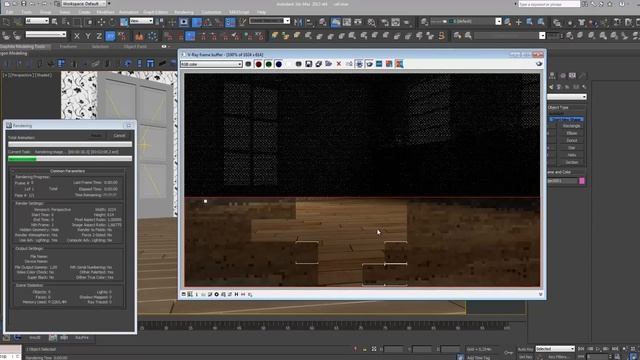Click the save file icon in quick access toolbar
Viewport: 640px width, 360px height.
(24, 4)
